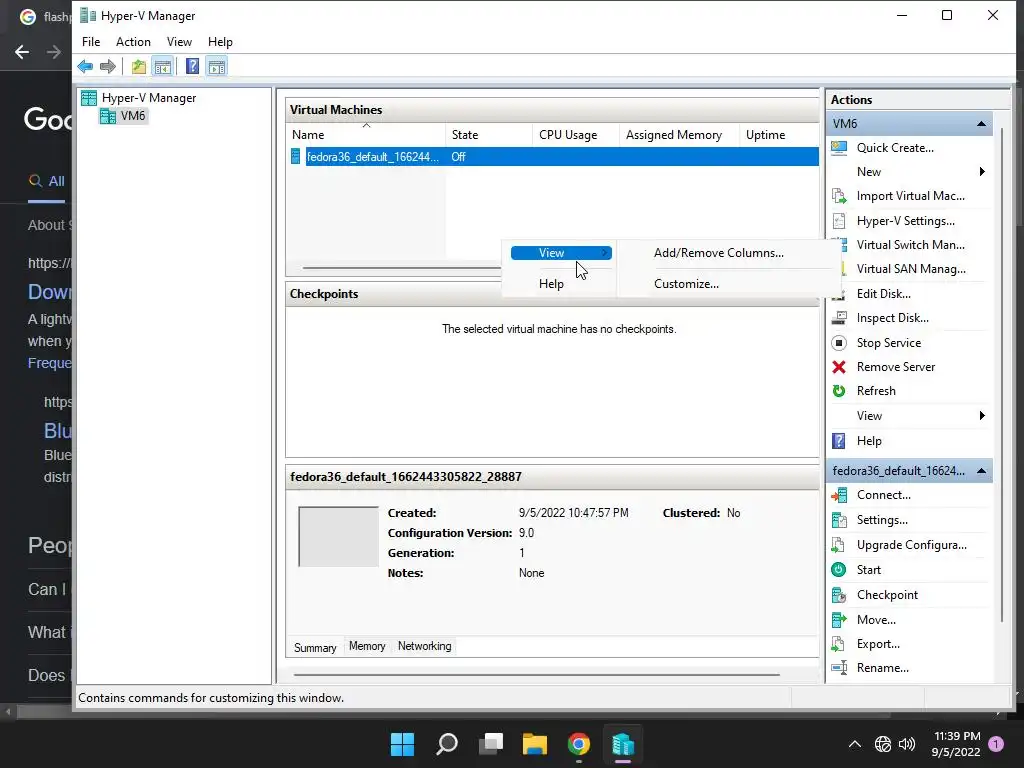The image size is (1024, 768).
Task: Click the Hyper-V Settings icon
Action: click(839, 221)
